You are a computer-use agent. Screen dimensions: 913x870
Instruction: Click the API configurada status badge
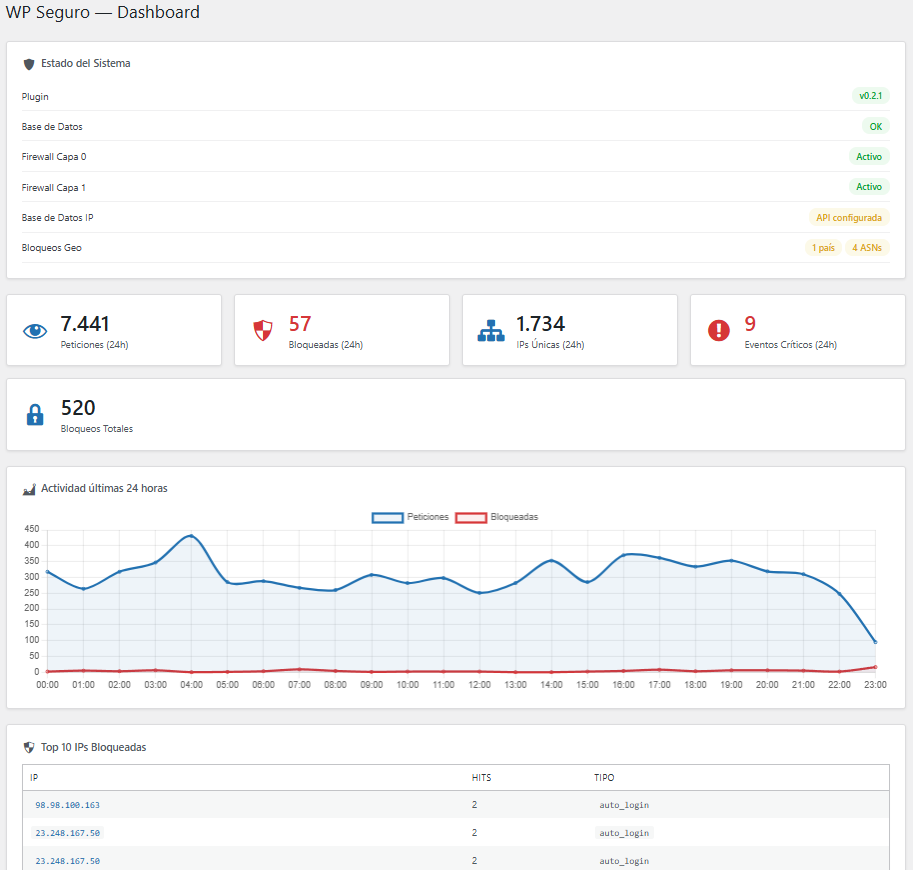[849, 217]
